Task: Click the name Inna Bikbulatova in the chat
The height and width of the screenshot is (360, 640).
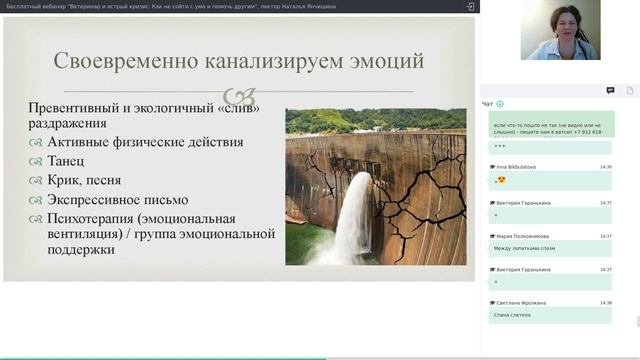Action: [516, 167]
